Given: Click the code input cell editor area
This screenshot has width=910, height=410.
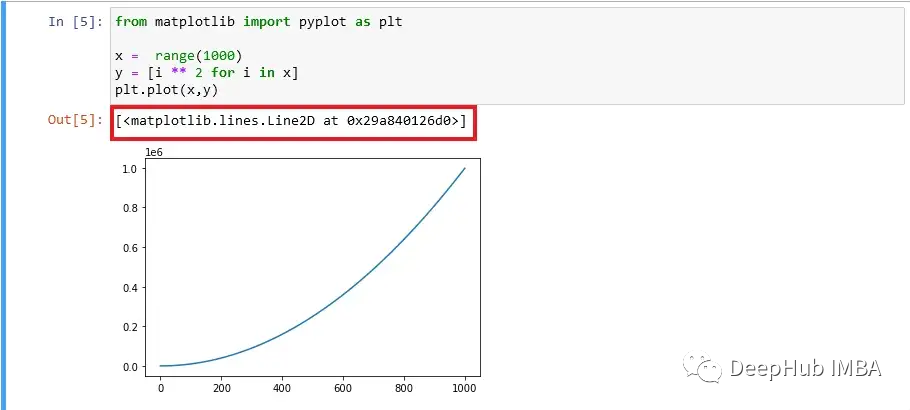Looking at the screenshot, I should pos(507,56).
